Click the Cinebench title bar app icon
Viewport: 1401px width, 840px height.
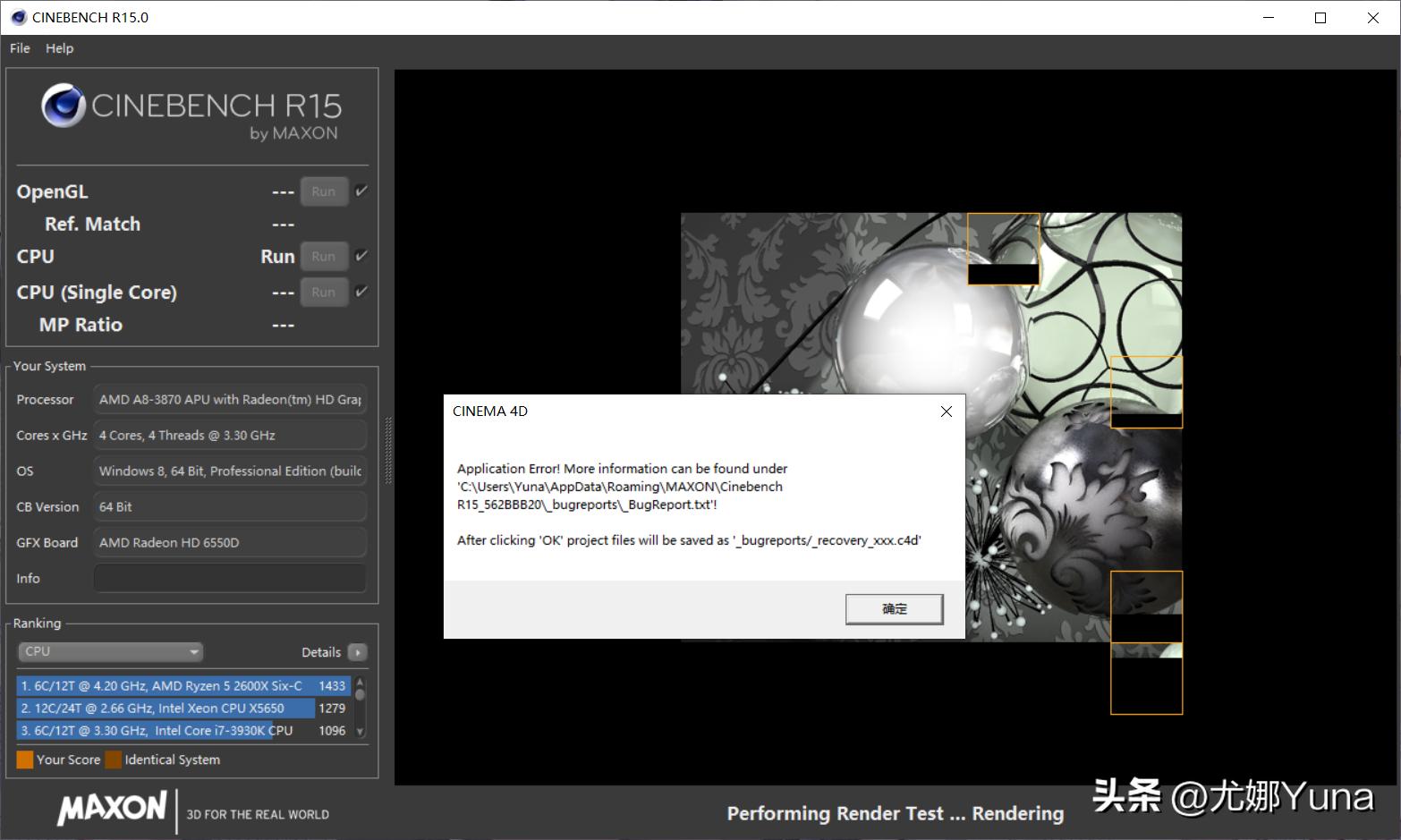18,17
